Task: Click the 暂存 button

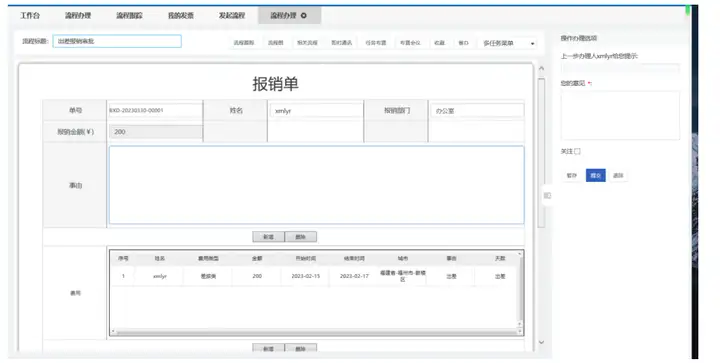Action: (x=572, y=175)
